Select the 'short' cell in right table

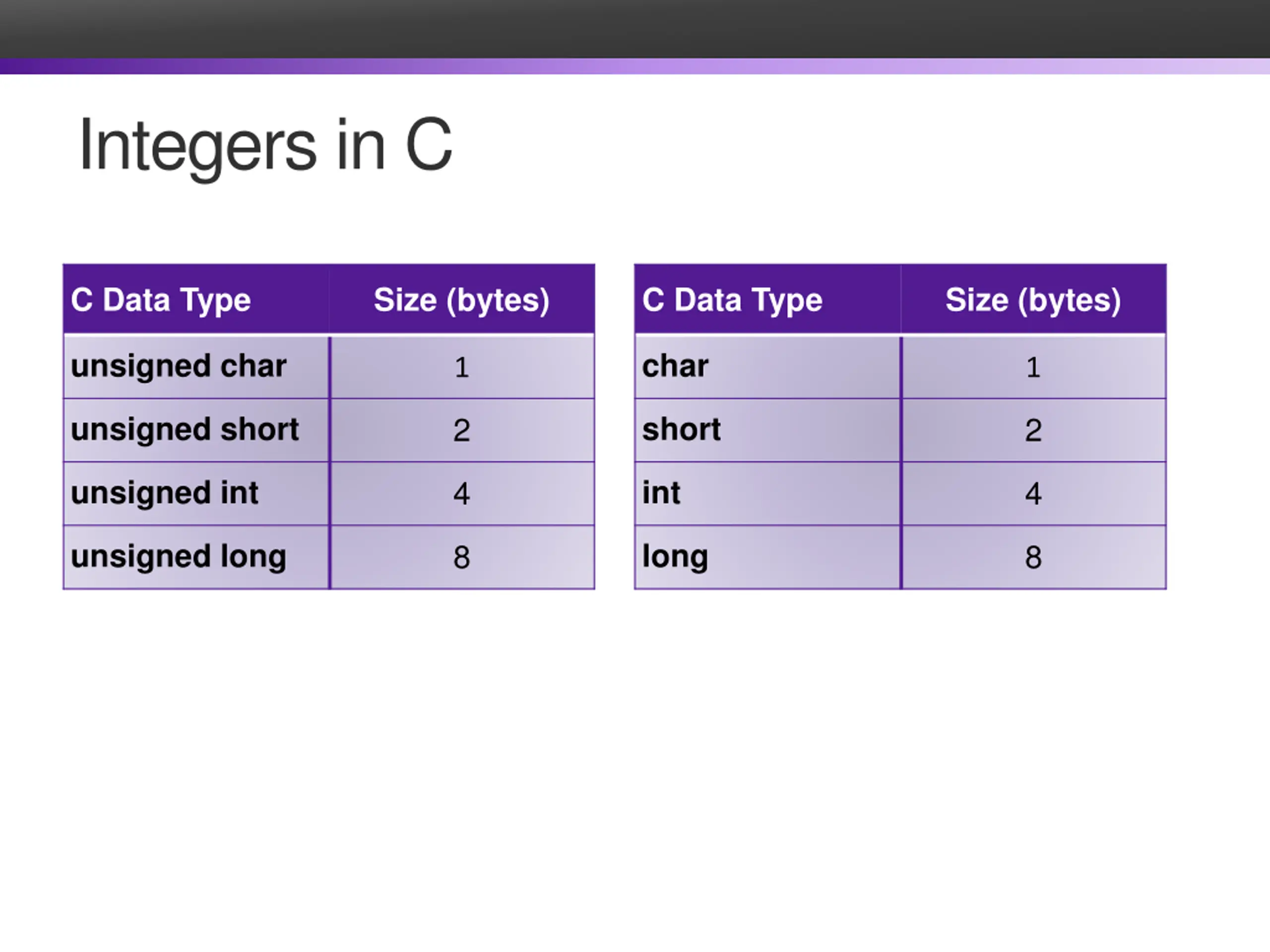(x=767, y=430)
